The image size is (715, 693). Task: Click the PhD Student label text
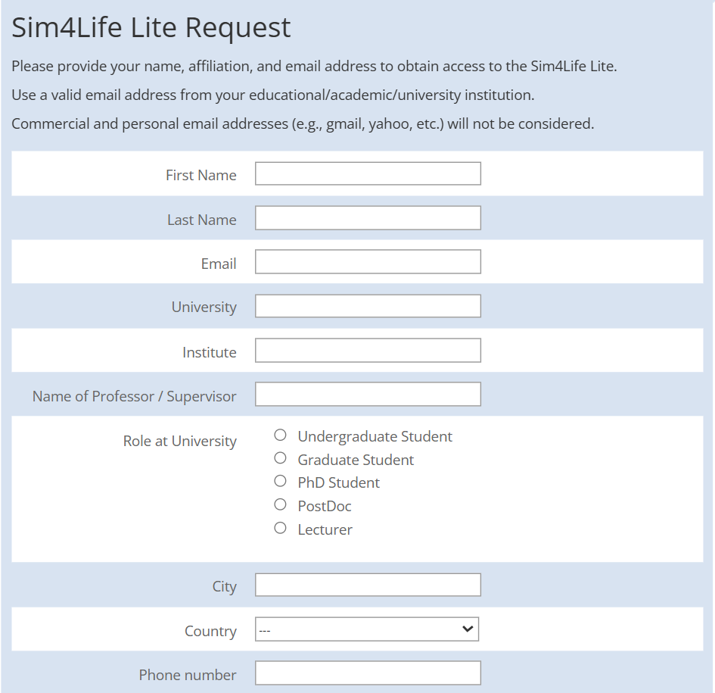(339, 483)
